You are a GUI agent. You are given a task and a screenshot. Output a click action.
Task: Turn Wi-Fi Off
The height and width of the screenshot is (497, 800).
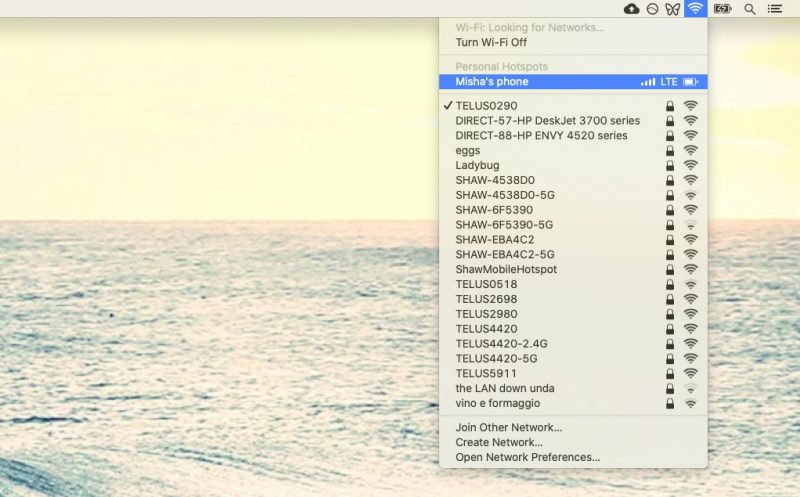[573, 42]
